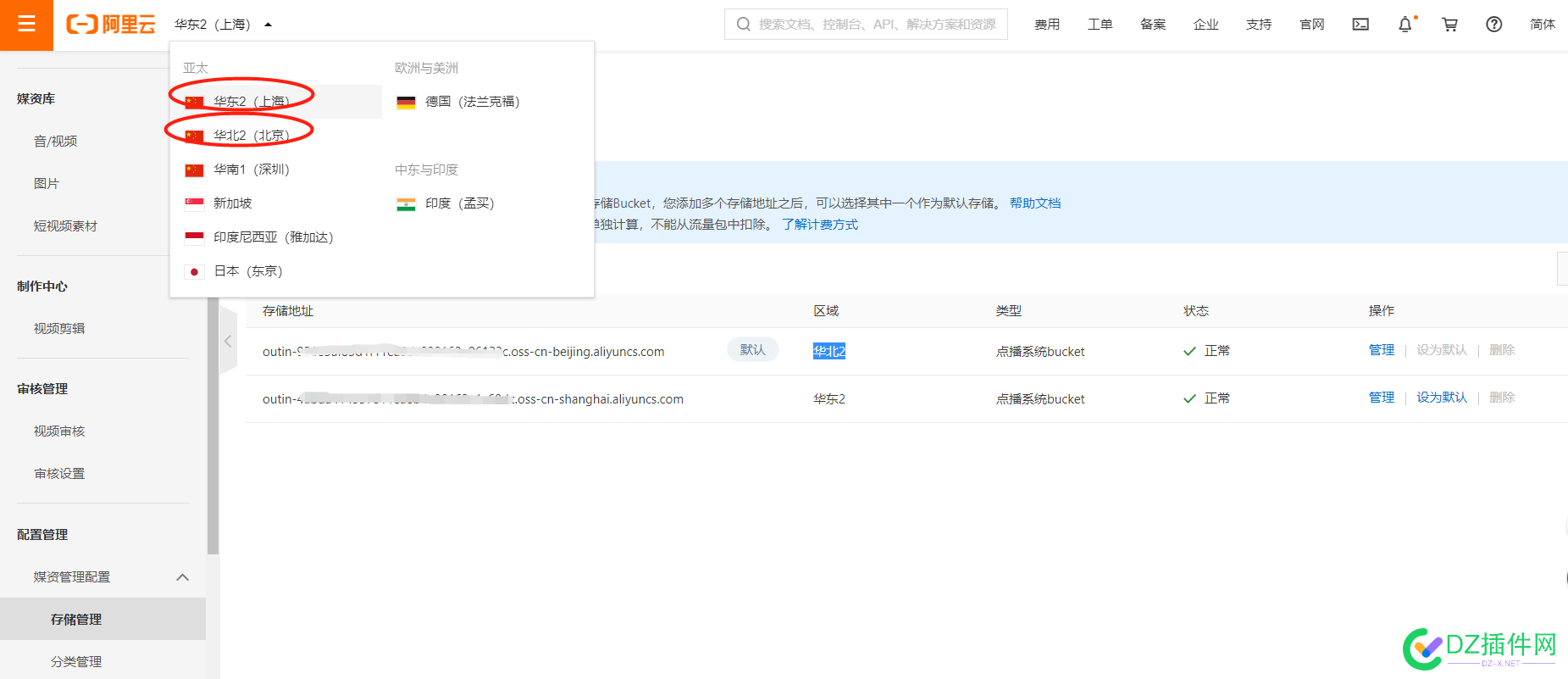The width and height of the screenshot is (1568, 679).
Task: Select region 华东2 (上海)
Action: pos(276,102)
